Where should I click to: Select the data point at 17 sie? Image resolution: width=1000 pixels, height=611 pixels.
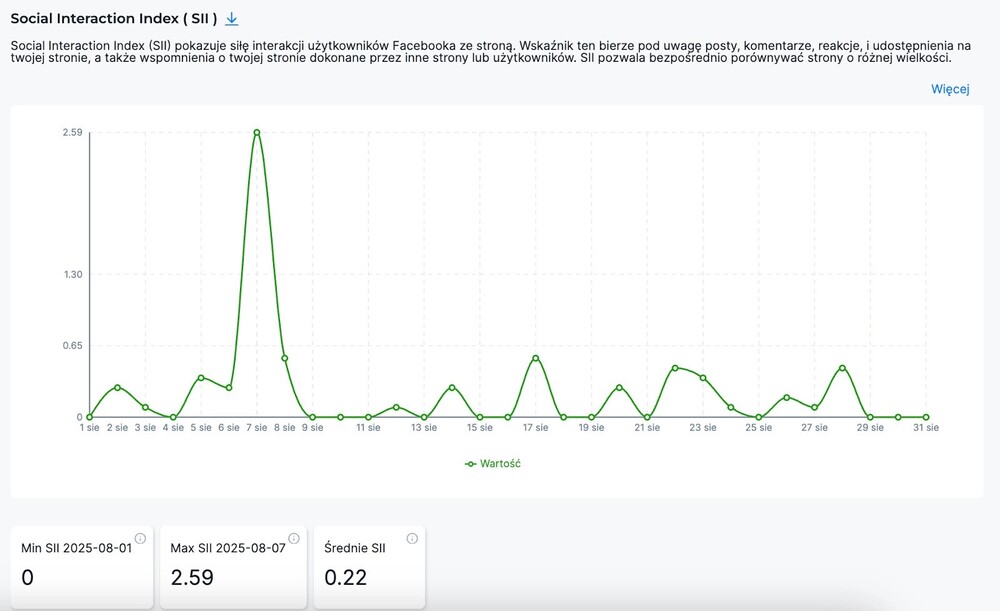(x=536, y=358)
